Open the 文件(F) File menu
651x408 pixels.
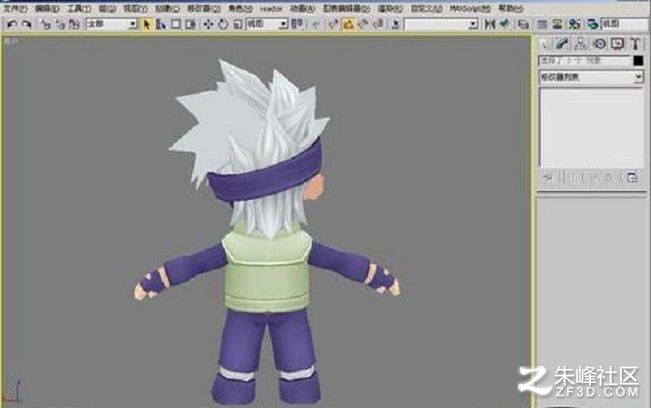click(15, 8)
